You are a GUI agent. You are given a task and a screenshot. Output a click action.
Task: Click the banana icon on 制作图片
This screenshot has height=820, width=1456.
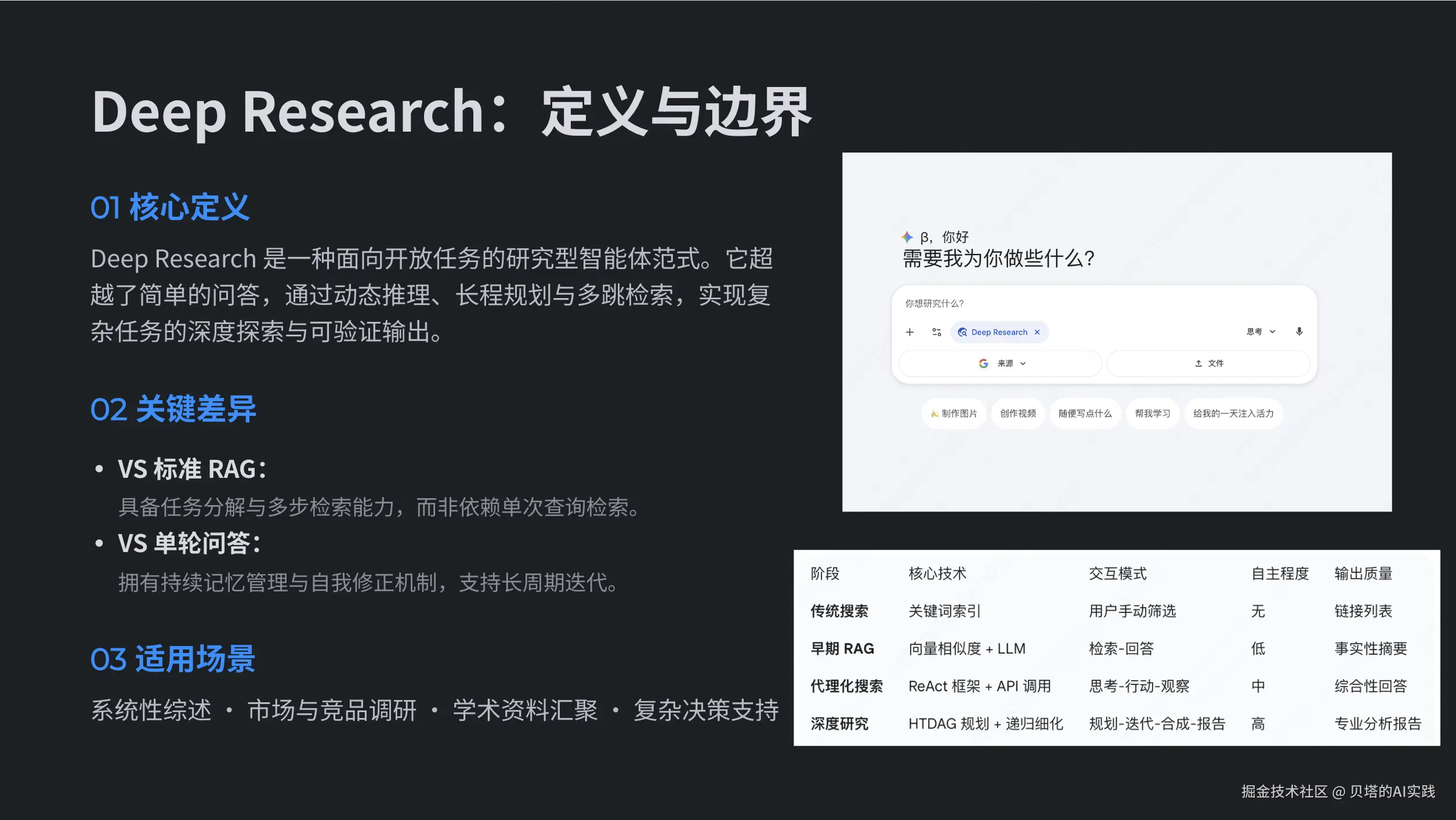(934, 413)
